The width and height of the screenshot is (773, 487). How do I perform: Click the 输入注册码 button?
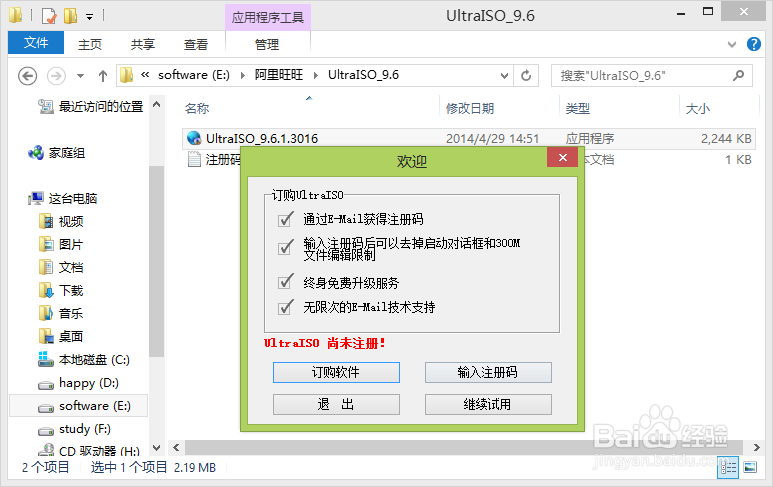tap(488, 372)
